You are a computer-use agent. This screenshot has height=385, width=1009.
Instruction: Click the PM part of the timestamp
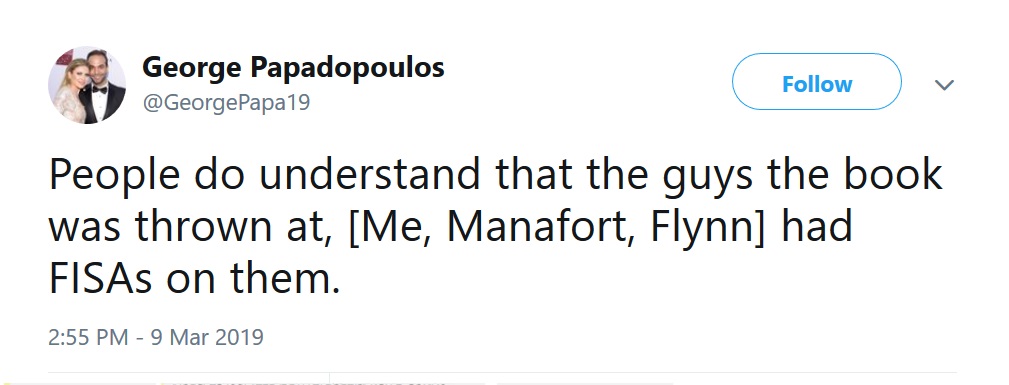click(113, 337)
